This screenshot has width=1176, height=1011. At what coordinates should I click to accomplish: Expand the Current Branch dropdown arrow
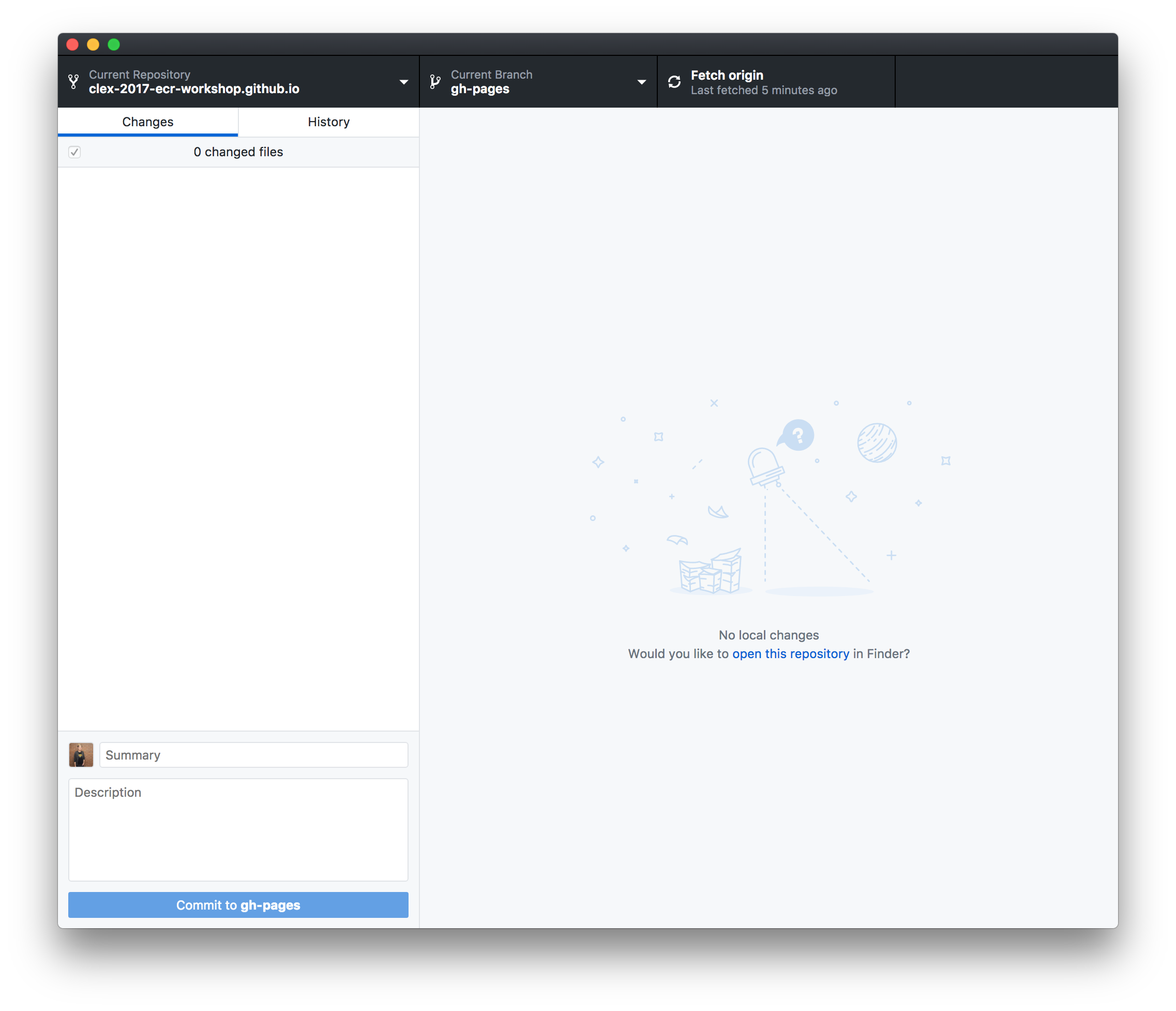point(641,82)
